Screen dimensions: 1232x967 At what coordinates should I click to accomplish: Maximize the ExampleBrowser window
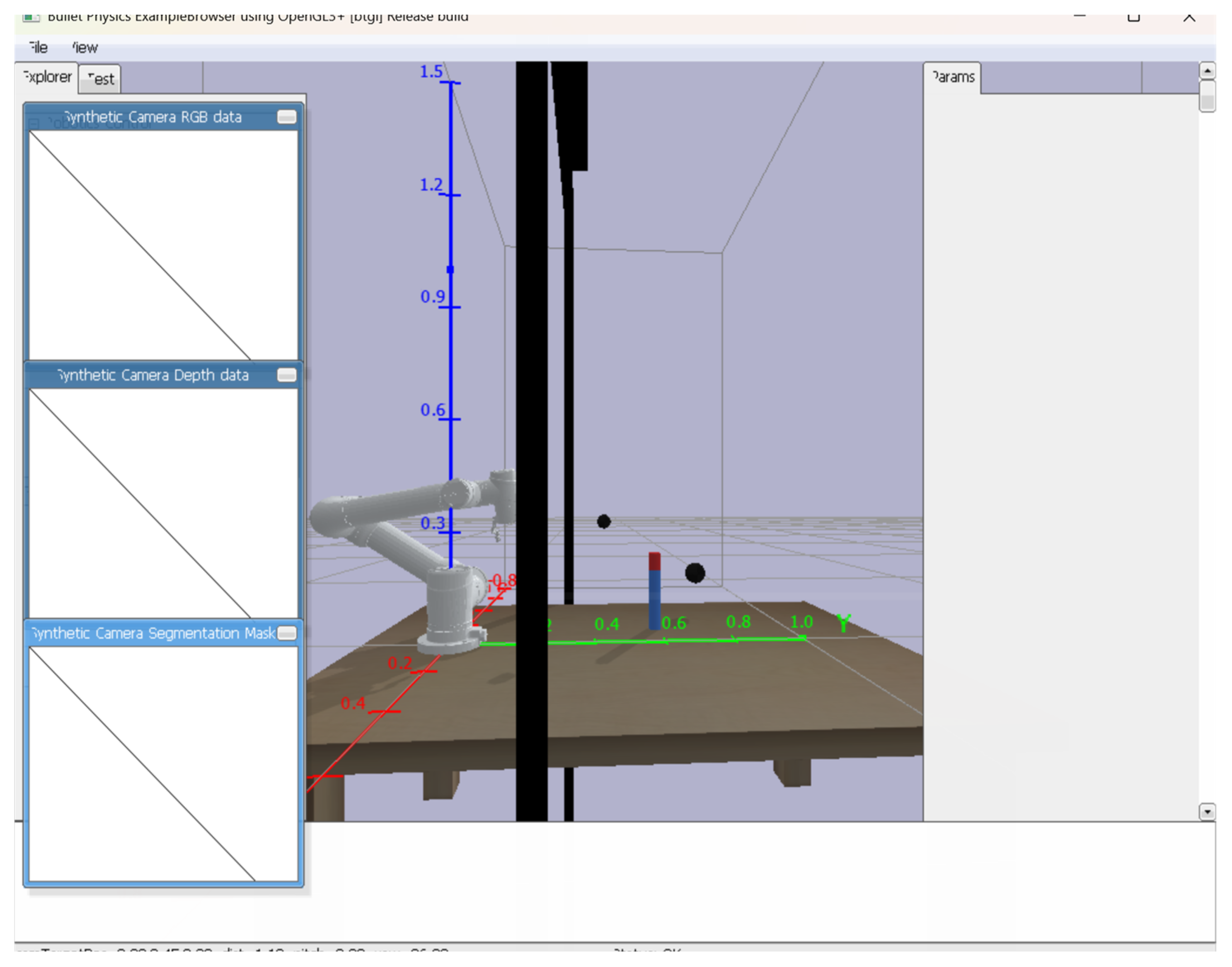coord(1133,17)
